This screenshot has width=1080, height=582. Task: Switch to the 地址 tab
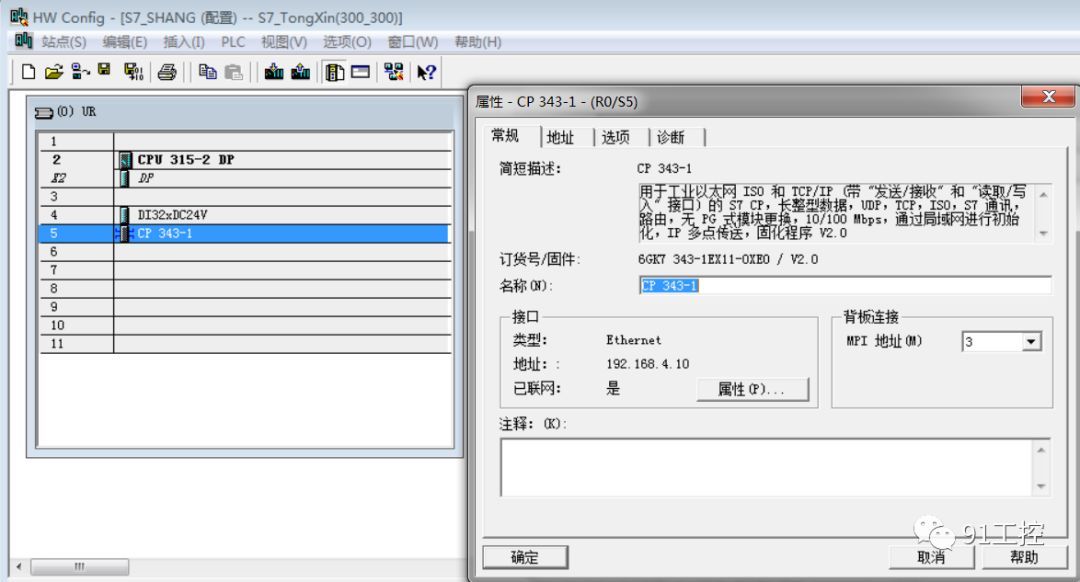(x=560, y=138)
